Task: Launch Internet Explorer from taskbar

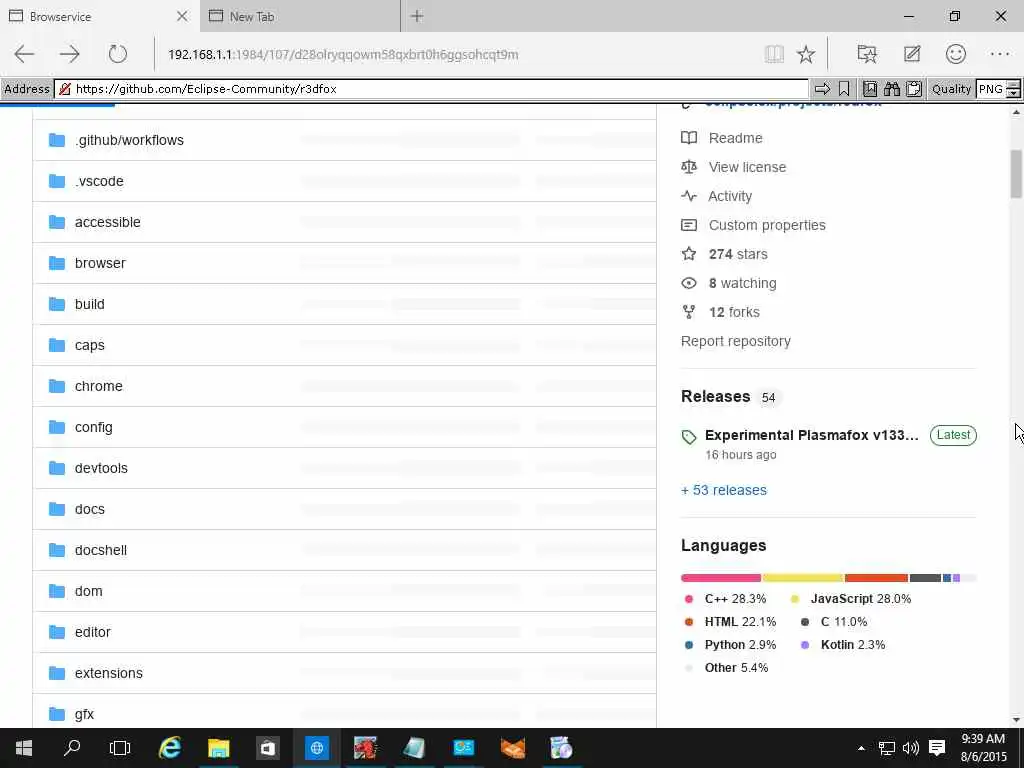Action: (170, 748)
